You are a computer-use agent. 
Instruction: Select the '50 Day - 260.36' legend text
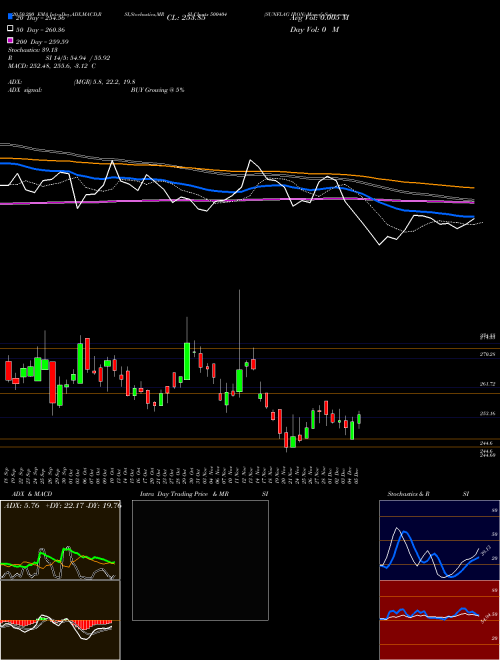coord(40,30)
